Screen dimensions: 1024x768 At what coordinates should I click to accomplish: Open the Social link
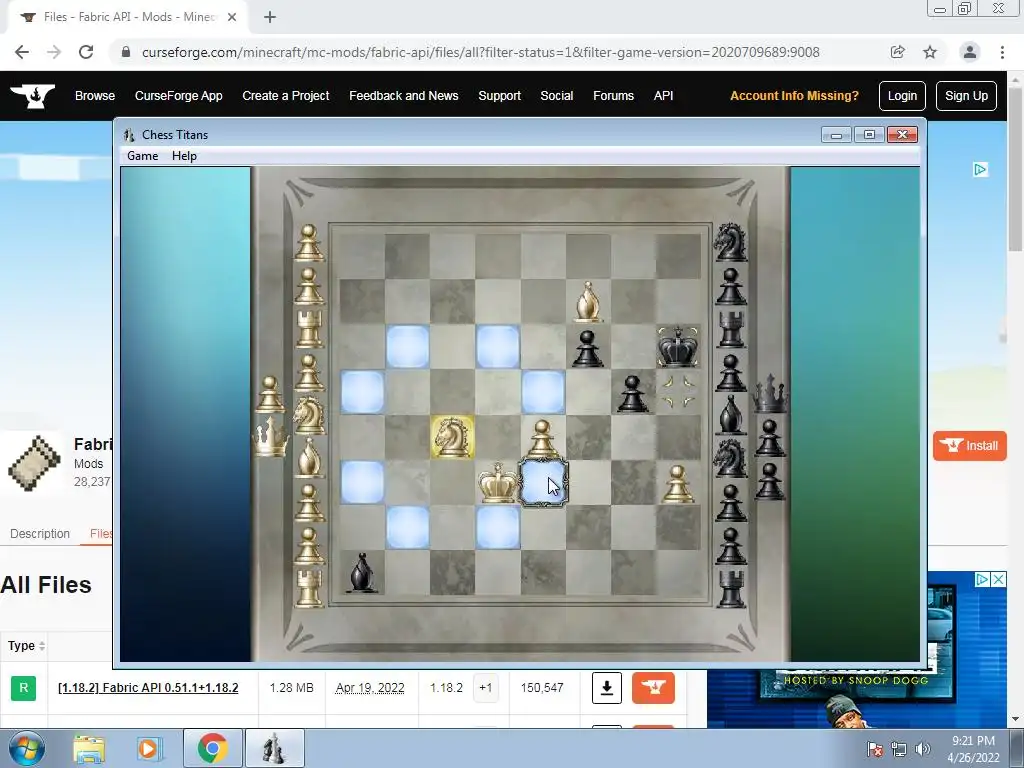point(556,95)
